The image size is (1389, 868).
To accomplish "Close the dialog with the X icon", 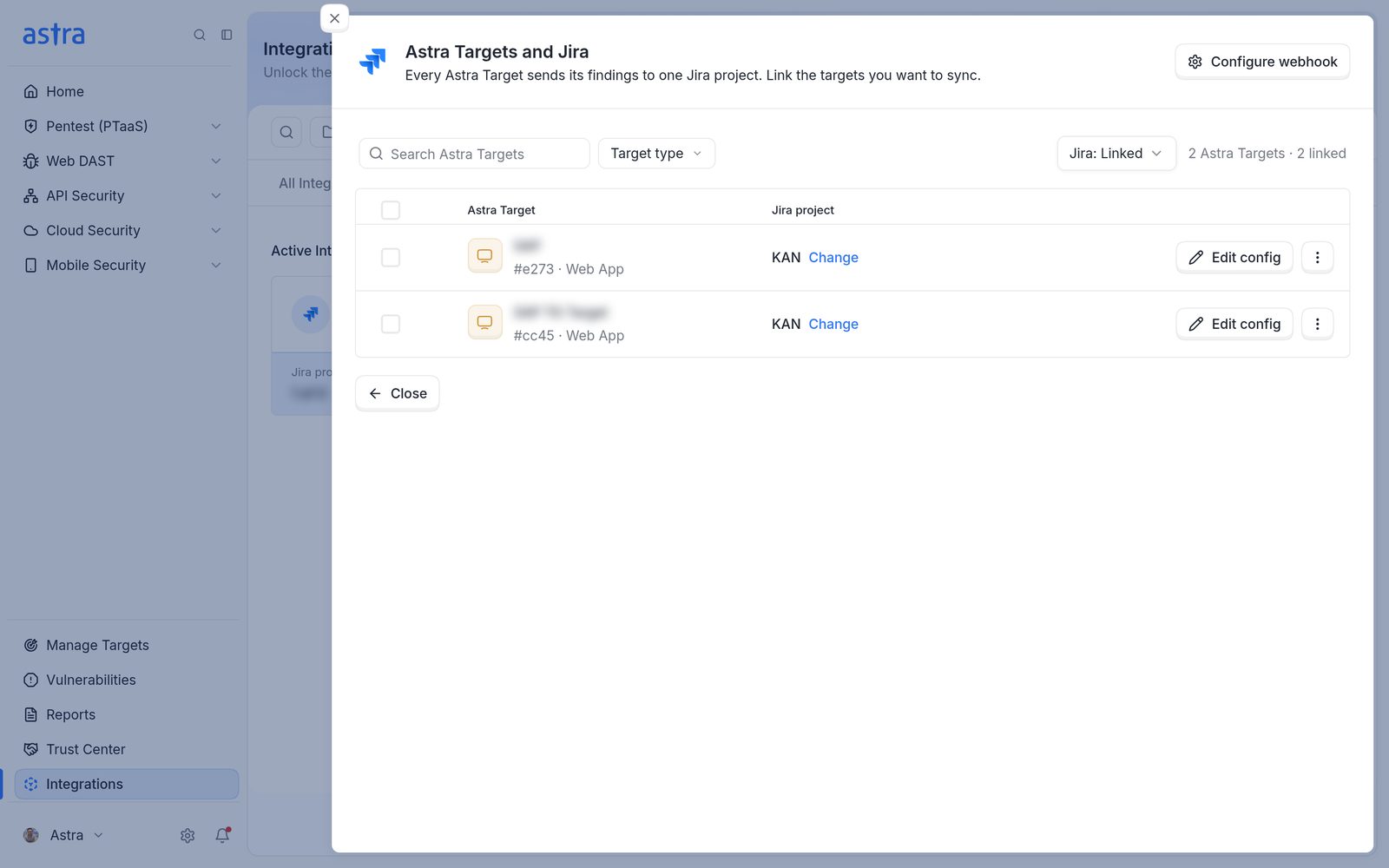I will coord(334,18).
